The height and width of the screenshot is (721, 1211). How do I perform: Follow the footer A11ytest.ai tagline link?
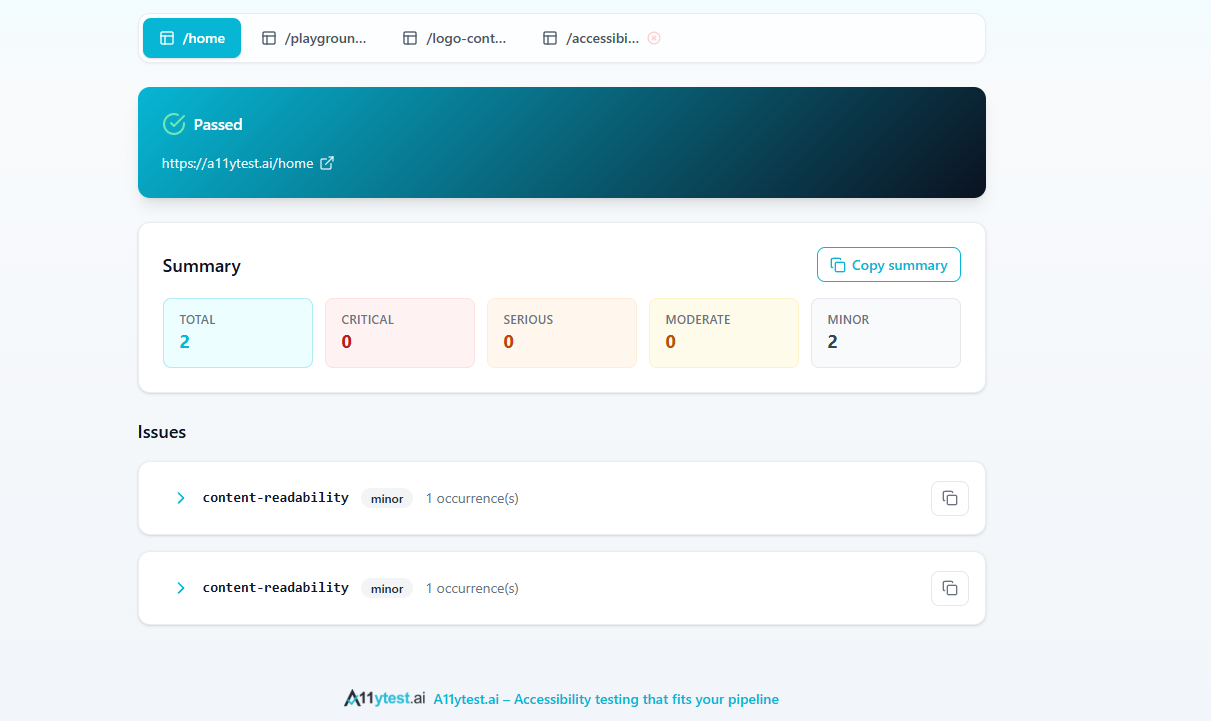(x=606, y=699)
